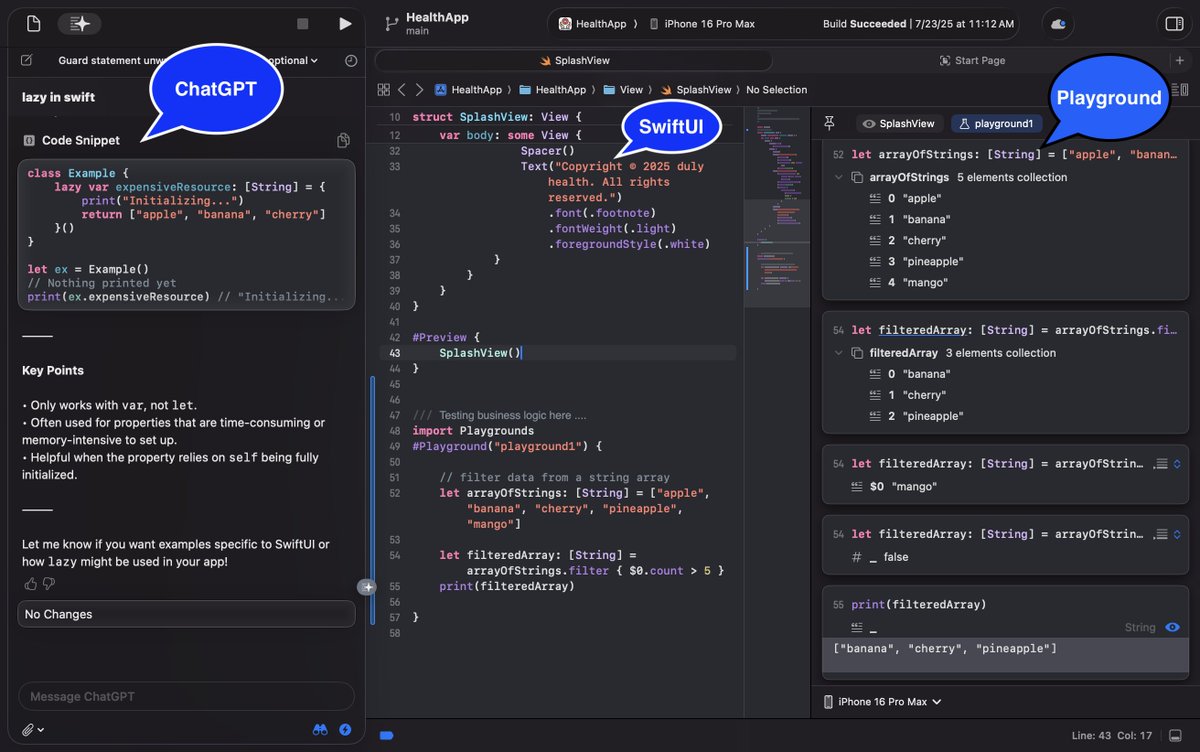Toggle the inspector panel sidebar icon

click(x=1174, y=24)
